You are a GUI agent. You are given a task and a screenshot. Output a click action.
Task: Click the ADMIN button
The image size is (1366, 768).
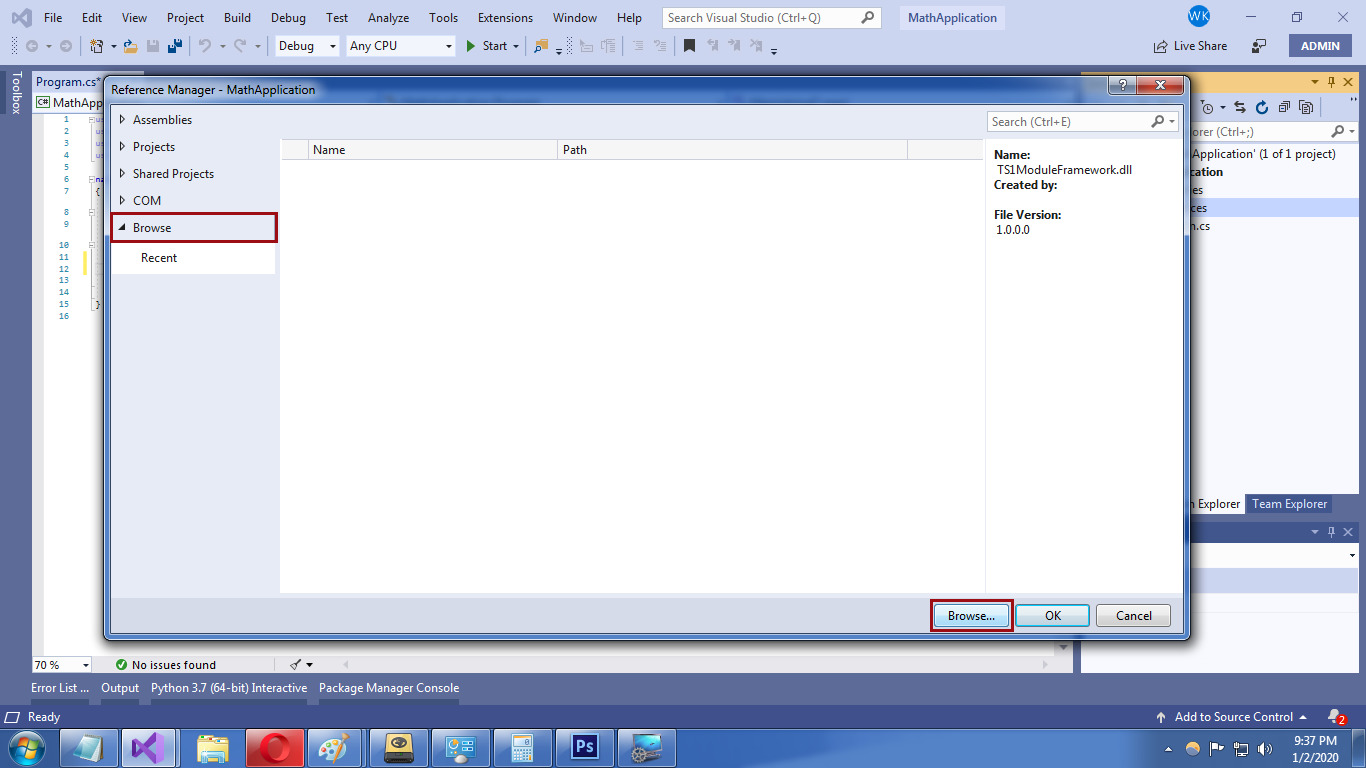[1321, 46]
